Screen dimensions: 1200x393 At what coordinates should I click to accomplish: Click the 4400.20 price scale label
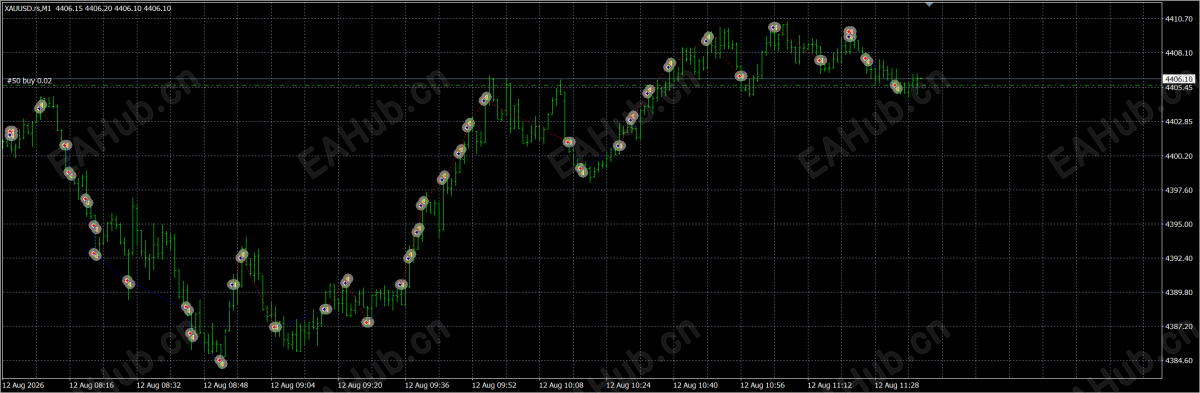[1178, 156]
